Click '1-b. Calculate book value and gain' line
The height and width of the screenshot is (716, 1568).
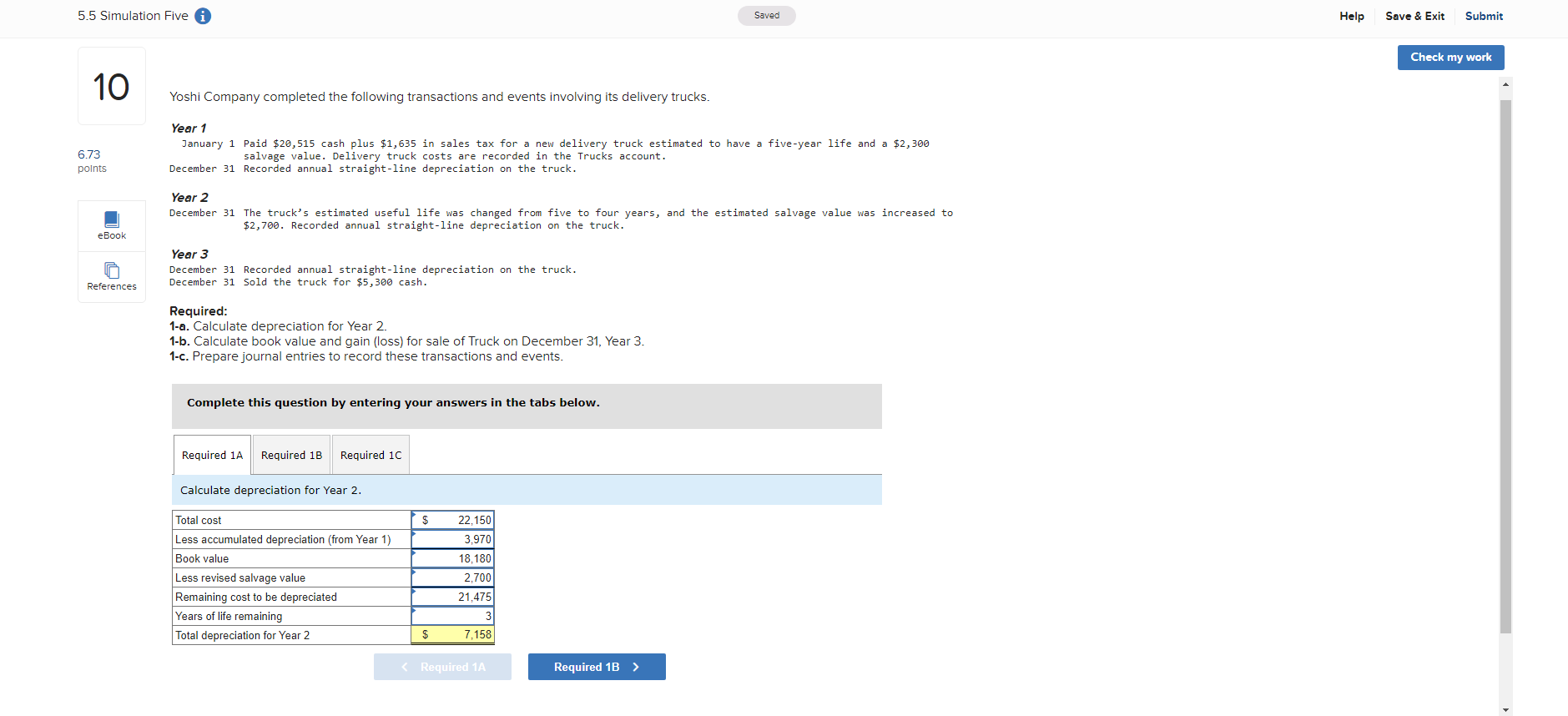pyautogui.click(x=406, y=341)
